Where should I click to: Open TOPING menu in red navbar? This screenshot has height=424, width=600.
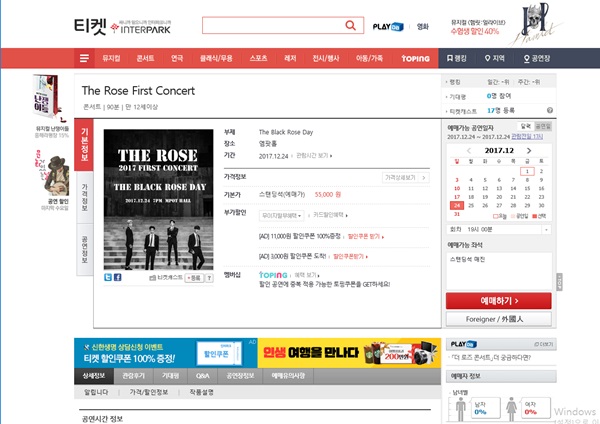click(x=416, y=59)
